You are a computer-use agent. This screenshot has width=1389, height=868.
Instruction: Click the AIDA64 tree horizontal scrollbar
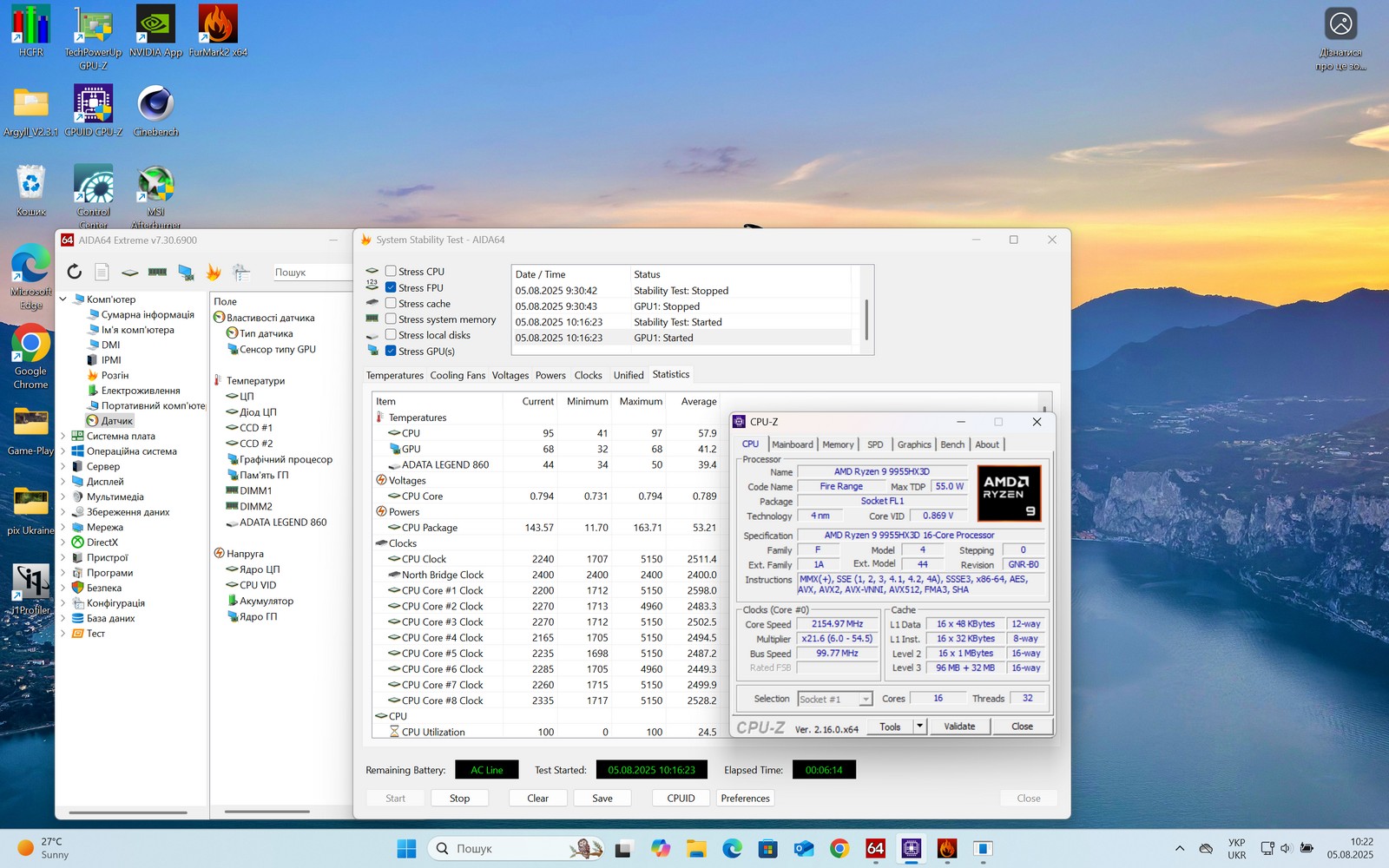tap(128, 812)
